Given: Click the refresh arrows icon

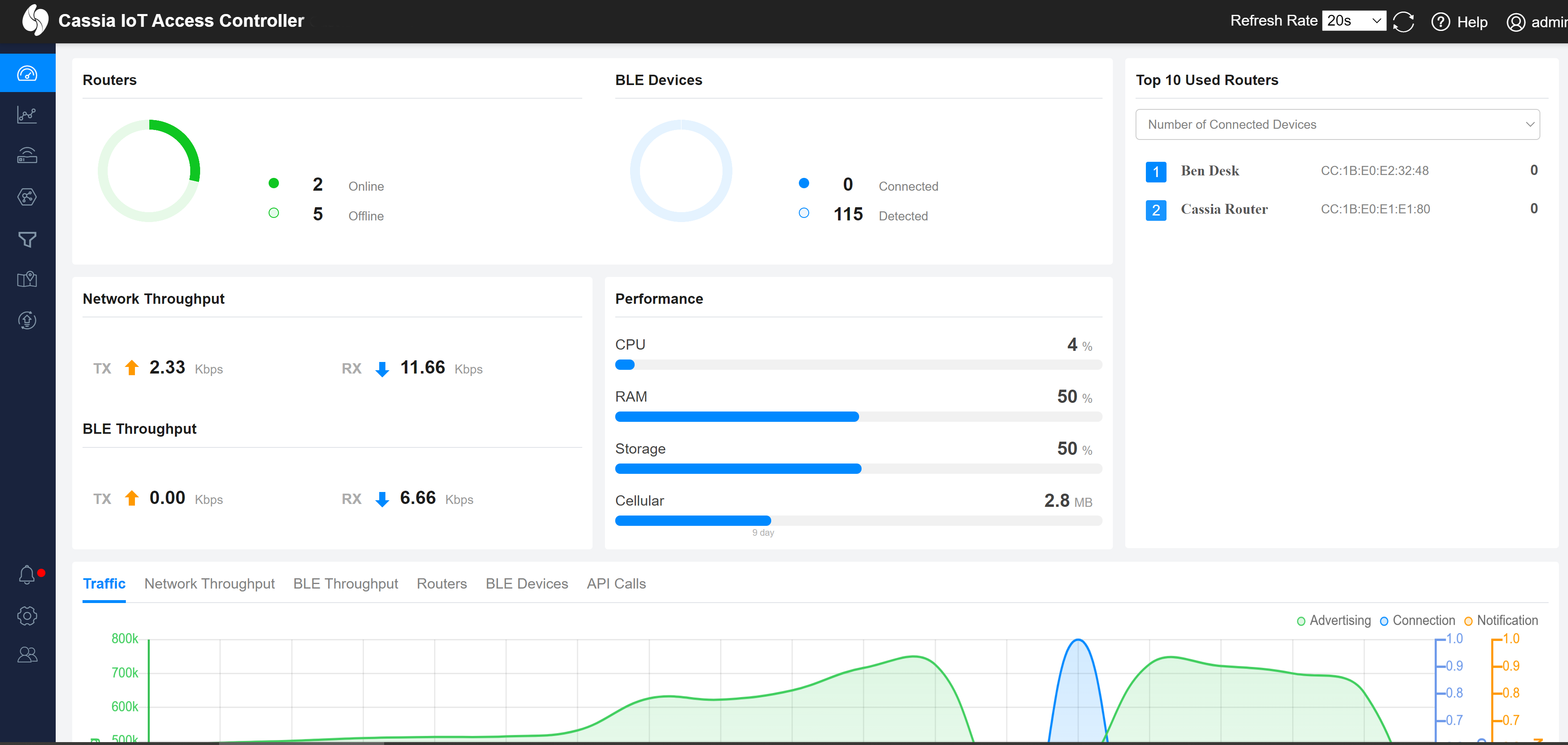Looking at the screenshot, I should tap(1404, 22).
